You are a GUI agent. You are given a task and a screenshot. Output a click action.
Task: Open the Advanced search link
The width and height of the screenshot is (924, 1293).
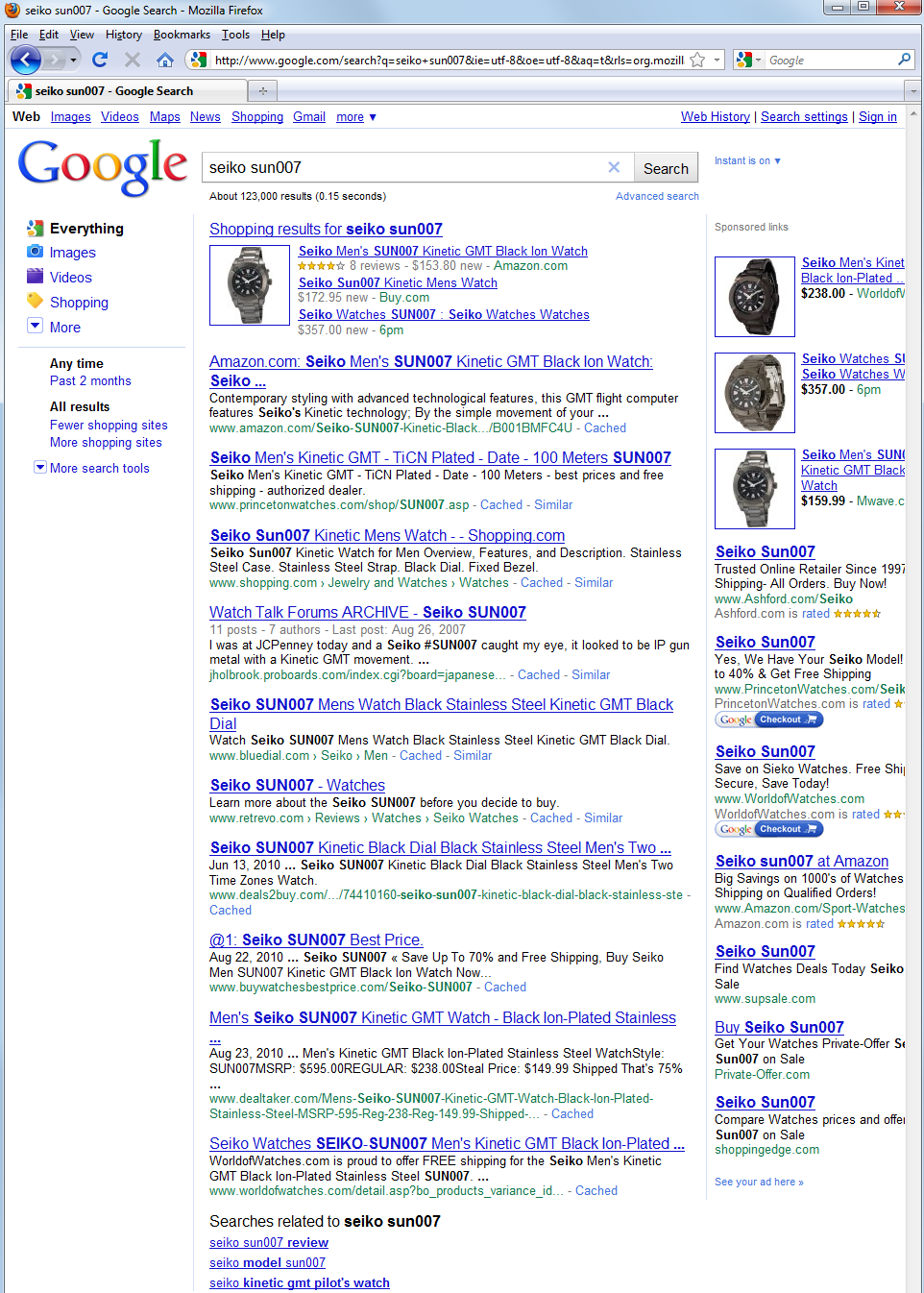click(657, 196)
